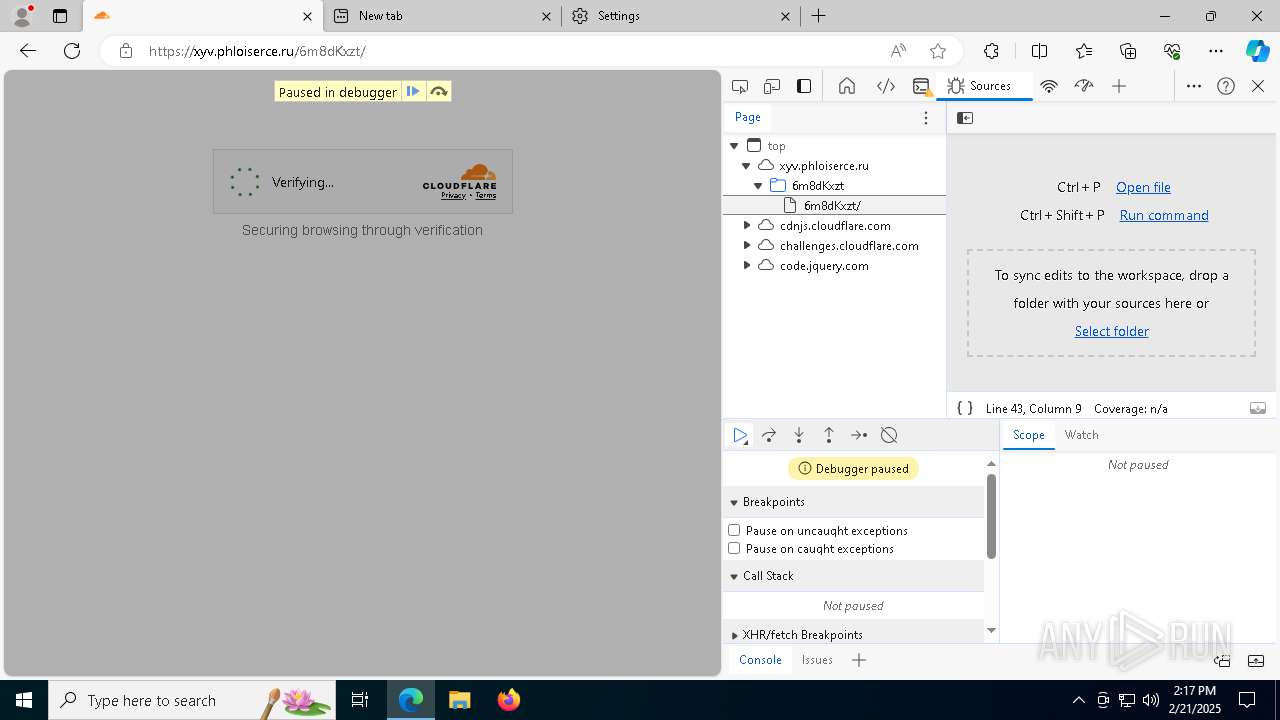Step to next statement
Image resolution: width=1280 pixels, height=720 pixels.
[859, 435]
